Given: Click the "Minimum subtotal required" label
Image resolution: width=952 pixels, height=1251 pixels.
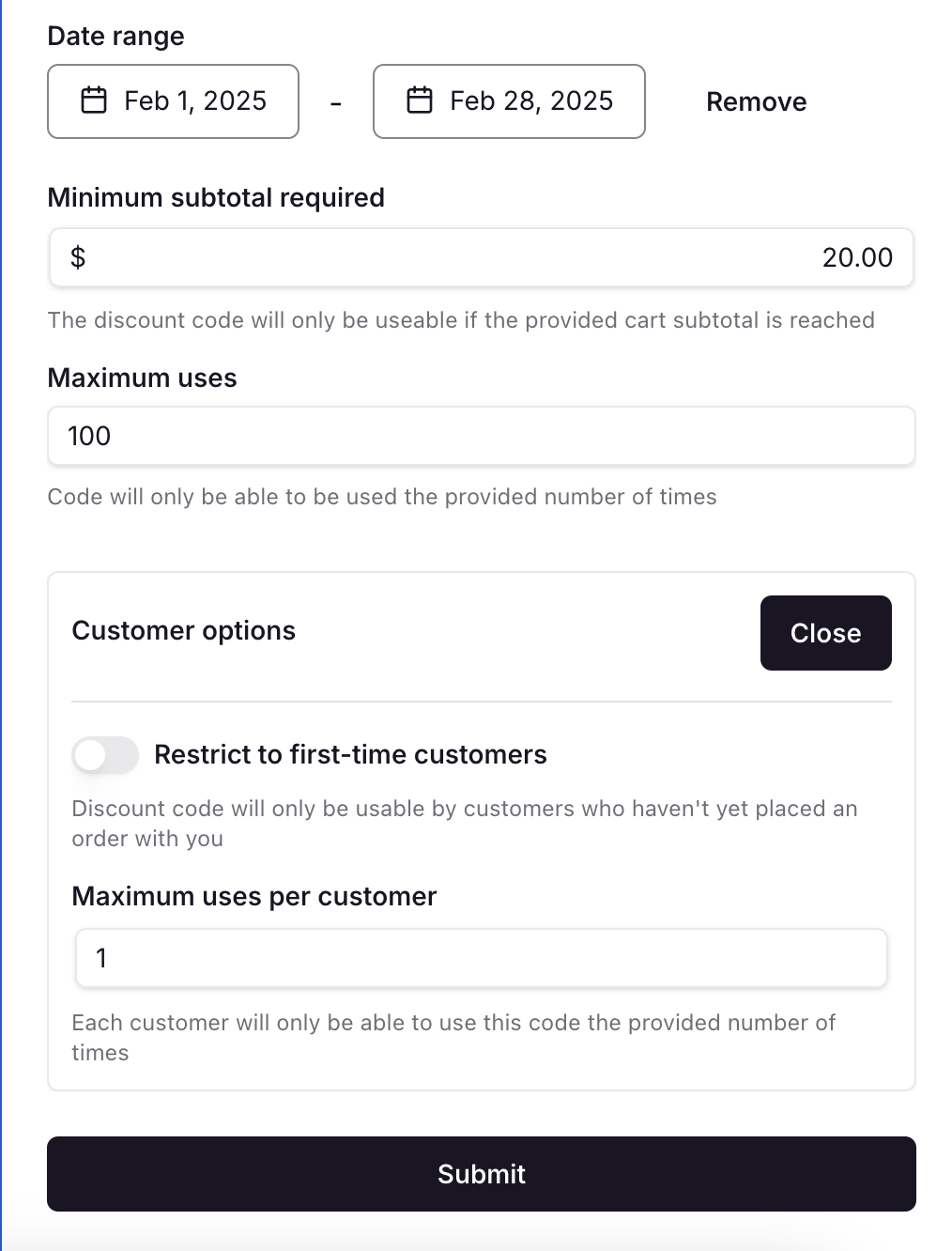Looking at the screenshot, I should (x=216, y=197).
